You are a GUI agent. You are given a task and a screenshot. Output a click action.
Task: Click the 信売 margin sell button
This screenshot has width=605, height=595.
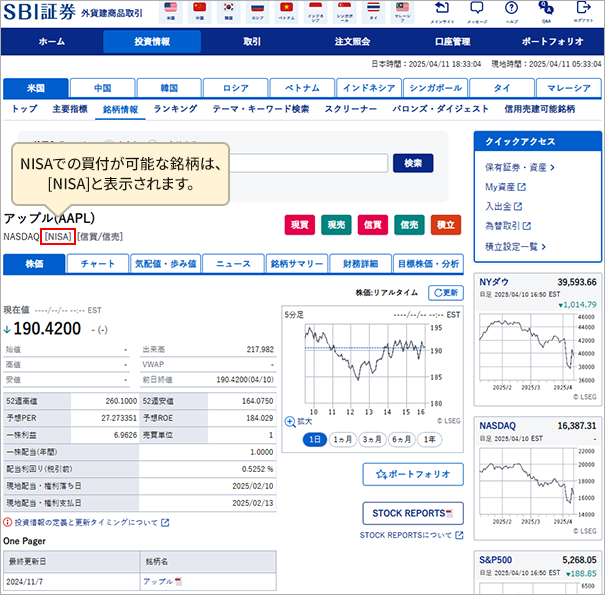coord(409,225)
